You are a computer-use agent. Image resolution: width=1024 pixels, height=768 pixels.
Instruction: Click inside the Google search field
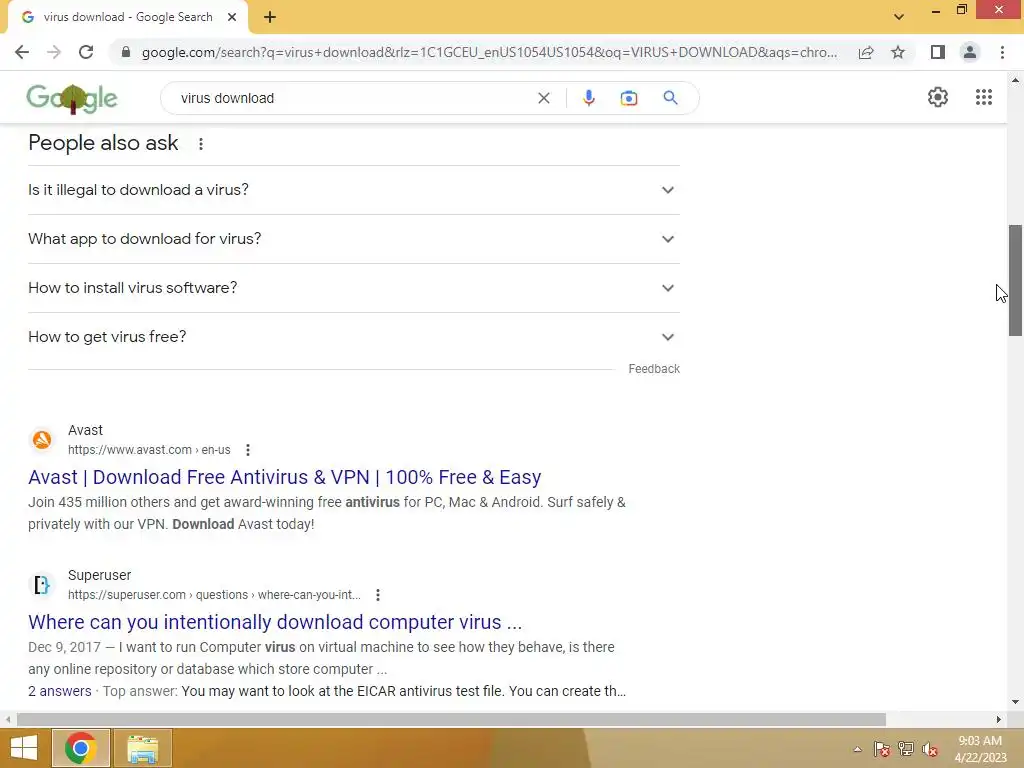[x=353, y=98]
